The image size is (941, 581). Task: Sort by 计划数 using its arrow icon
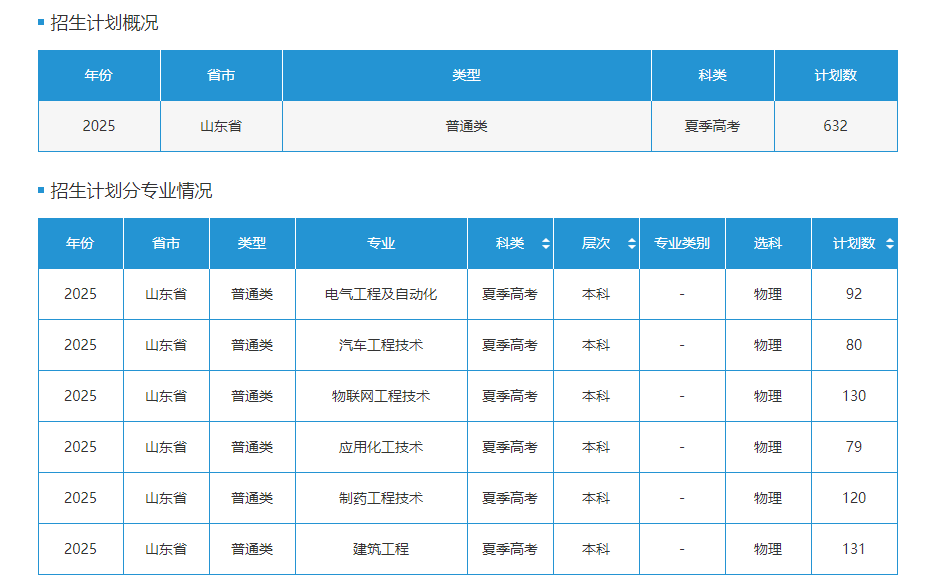pyautogui.click(x=889, y=244)
